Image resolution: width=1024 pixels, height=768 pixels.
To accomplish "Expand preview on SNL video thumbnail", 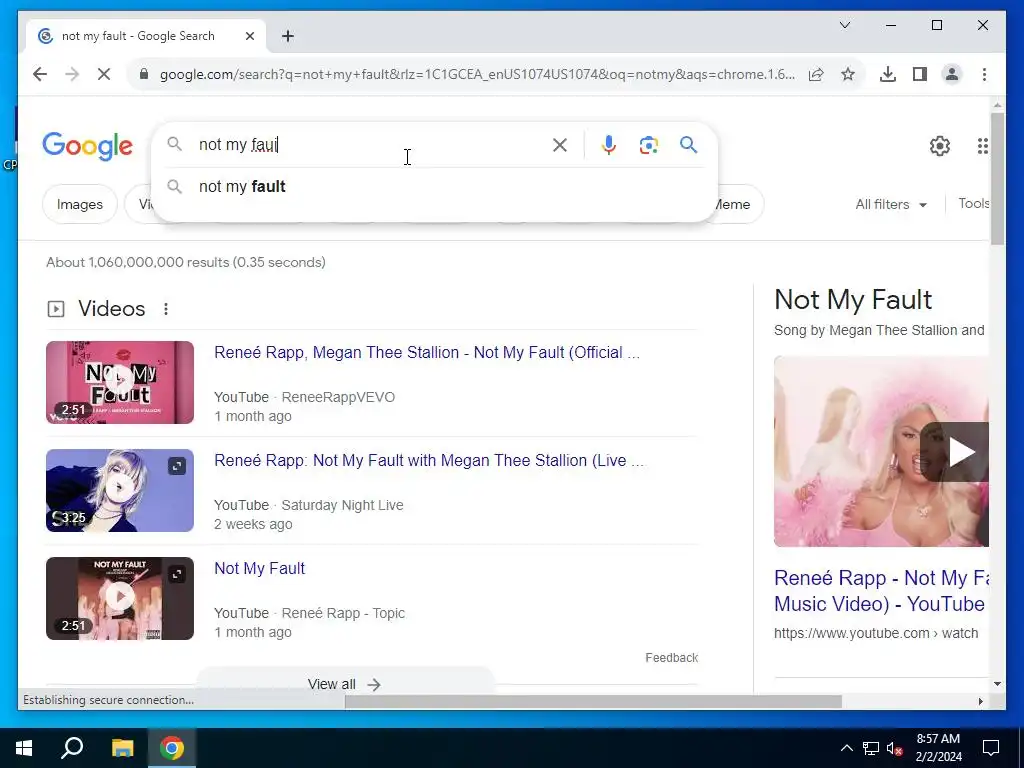I will [x=177, y=466].
